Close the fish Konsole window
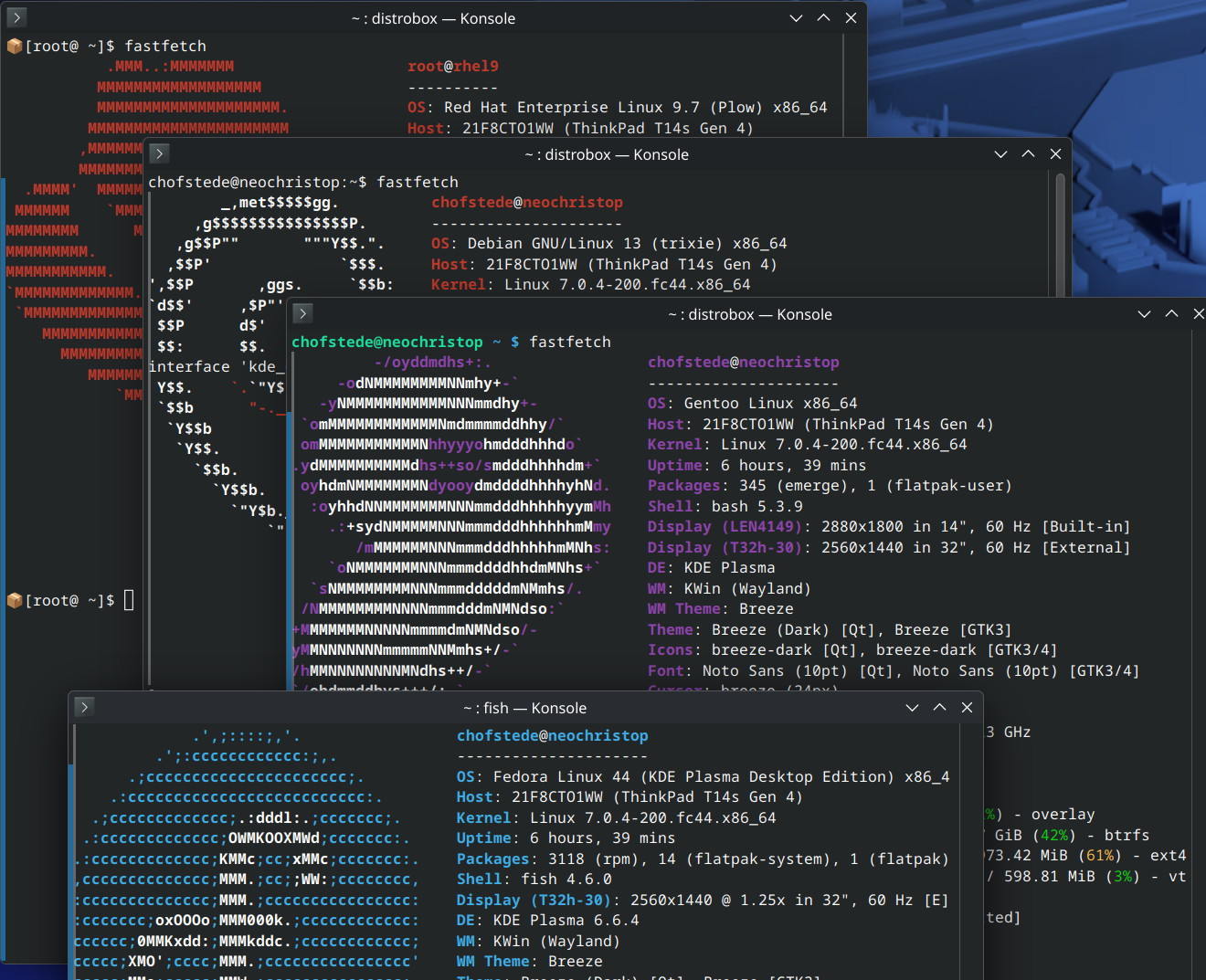Viewport: 1206px width, 980px height. point(967,708)
